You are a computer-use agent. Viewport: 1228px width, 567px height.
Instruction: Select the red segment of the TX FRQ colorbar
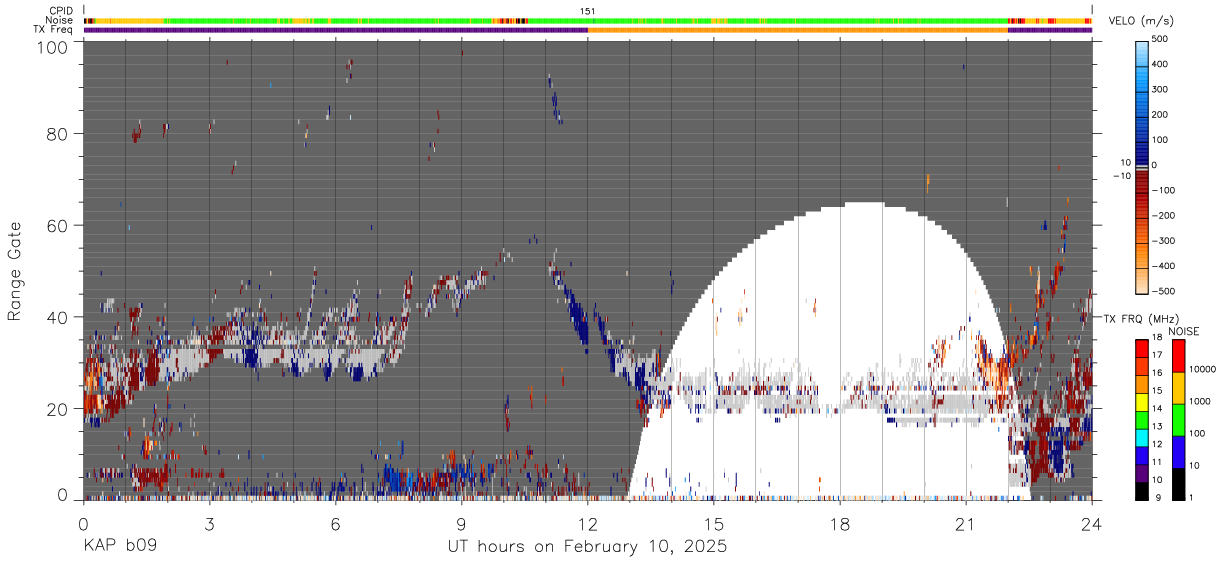pos(1142,346)
